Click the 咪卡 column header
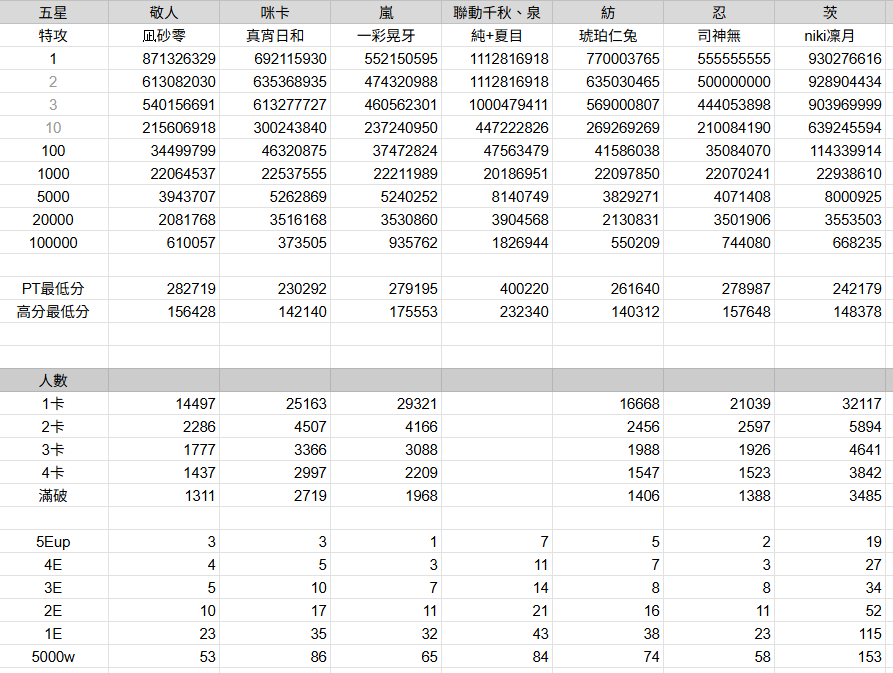 pos(275,13)
